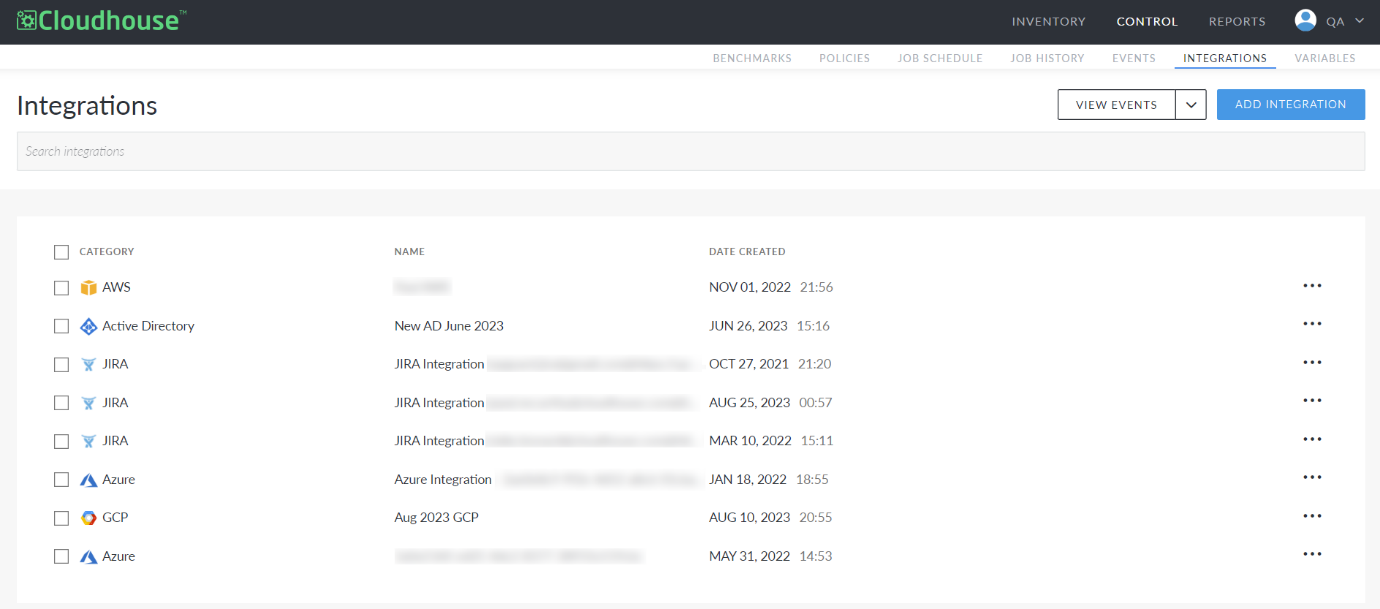Select the GCP integration checkbox
The height and width of the screenshot is (609, 1380).
coord(61,518)
